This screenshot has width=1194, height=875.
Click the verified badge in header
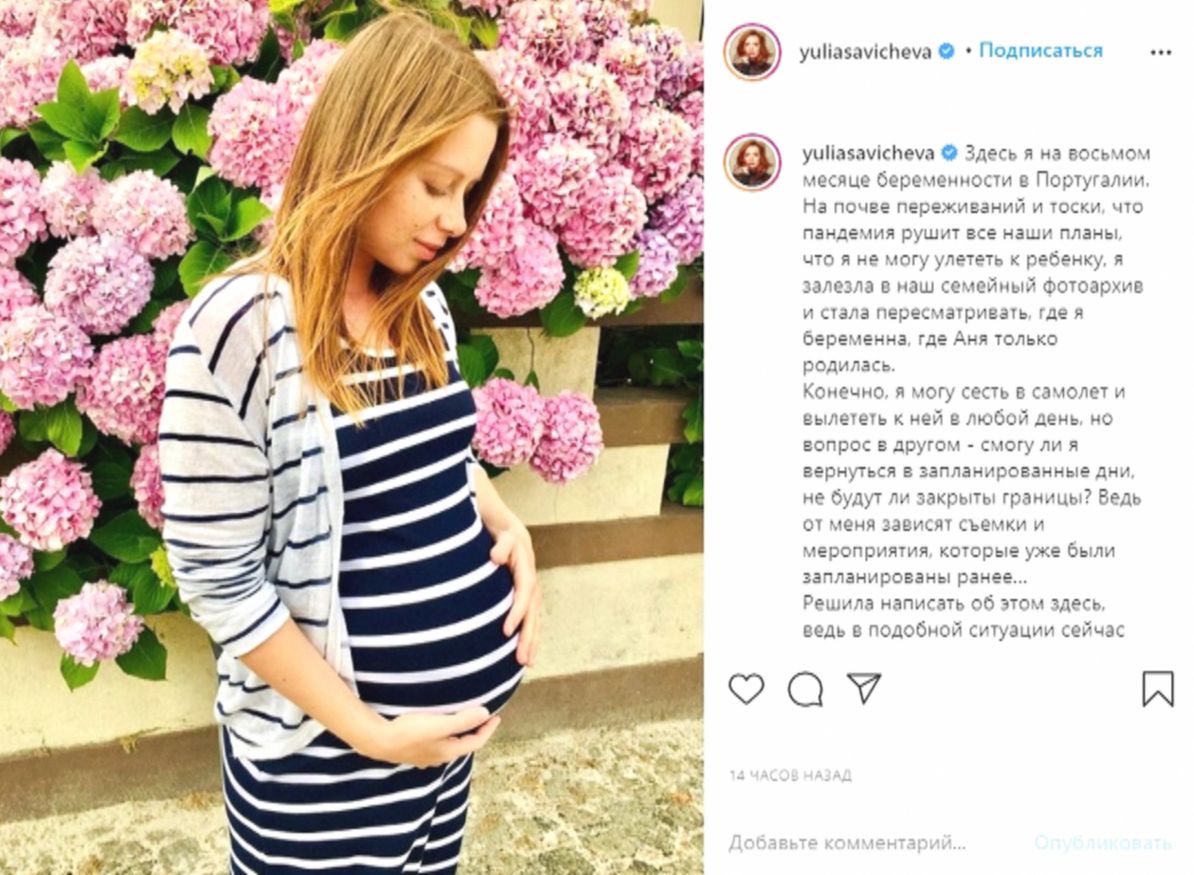pyautogui.click(x=947, y=52)
